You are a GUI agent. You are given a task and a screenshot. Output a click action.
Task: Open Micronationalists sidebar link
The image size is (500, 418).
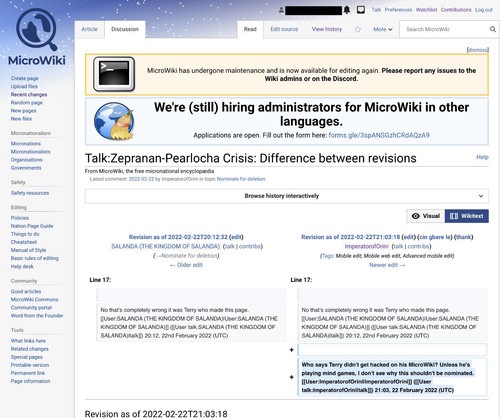tap(30, 152)
